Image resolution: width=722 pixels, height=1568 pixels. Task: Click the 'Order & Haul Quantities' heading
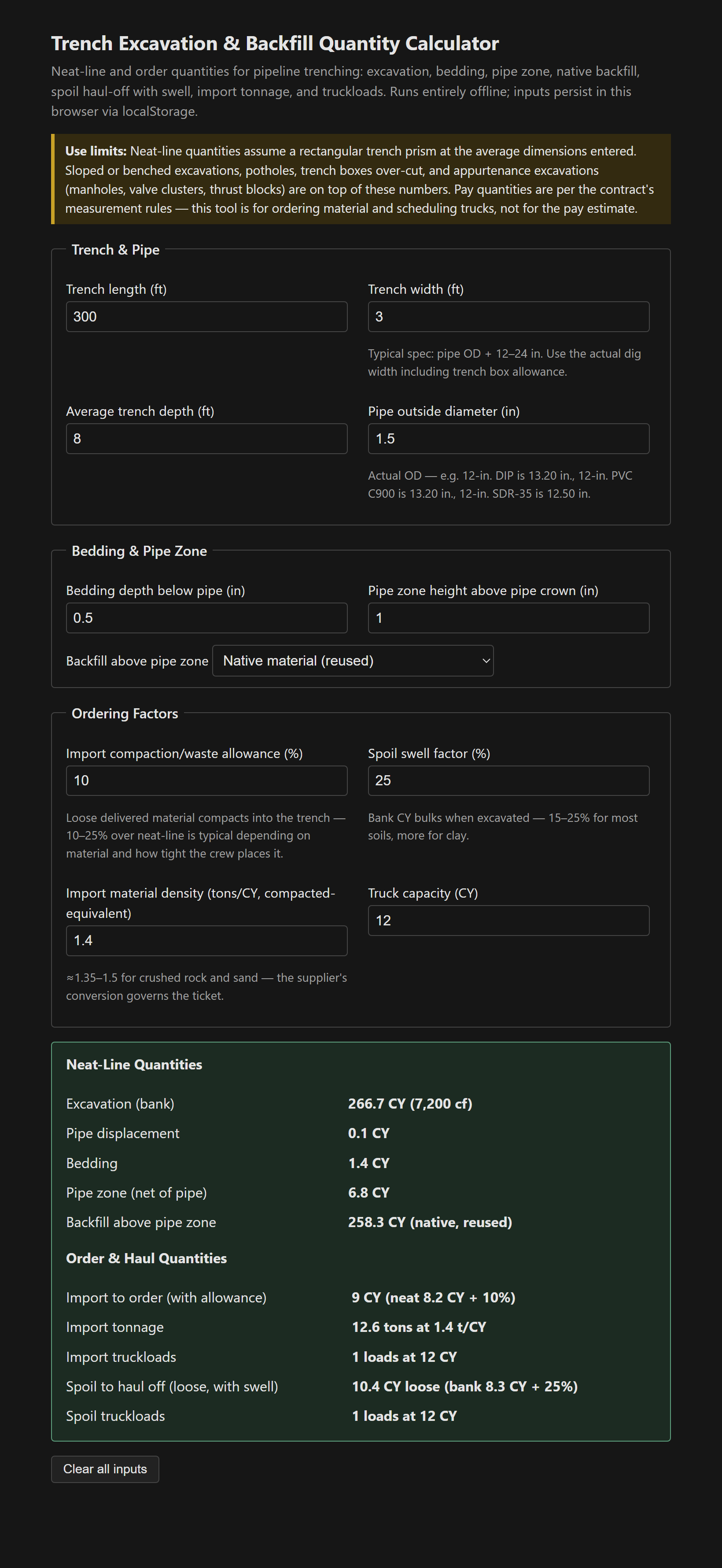pos(147,1258)
